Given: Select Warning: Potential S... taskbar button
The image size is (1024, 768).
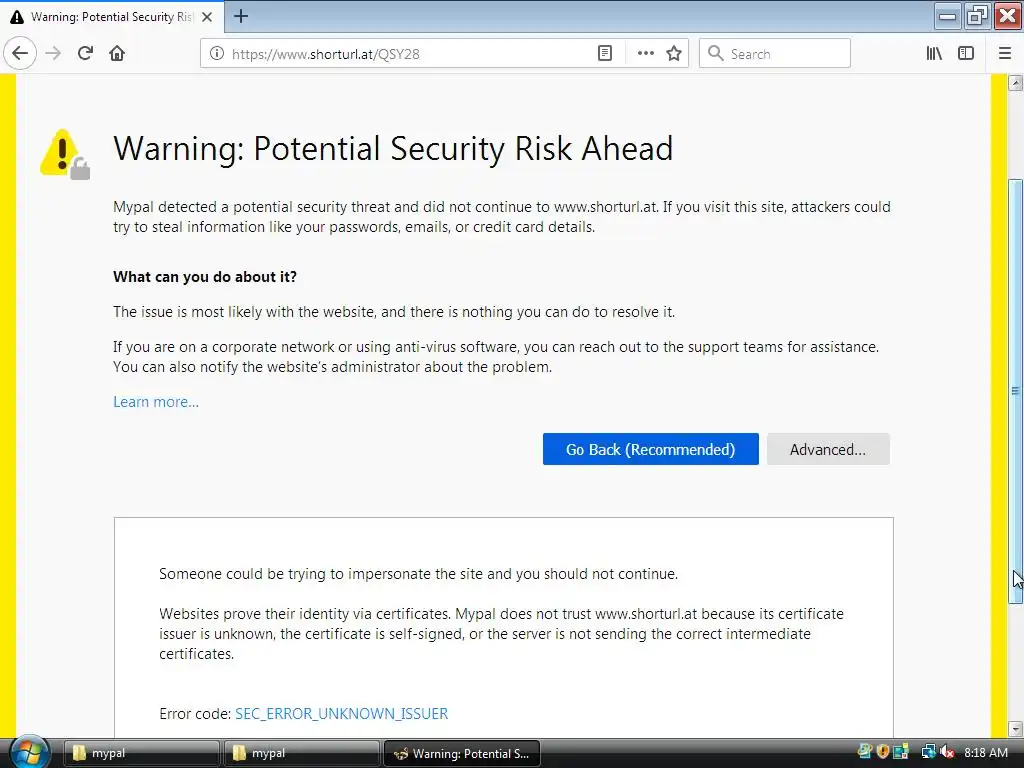Looking at the screenshot, I should (462, 753).
